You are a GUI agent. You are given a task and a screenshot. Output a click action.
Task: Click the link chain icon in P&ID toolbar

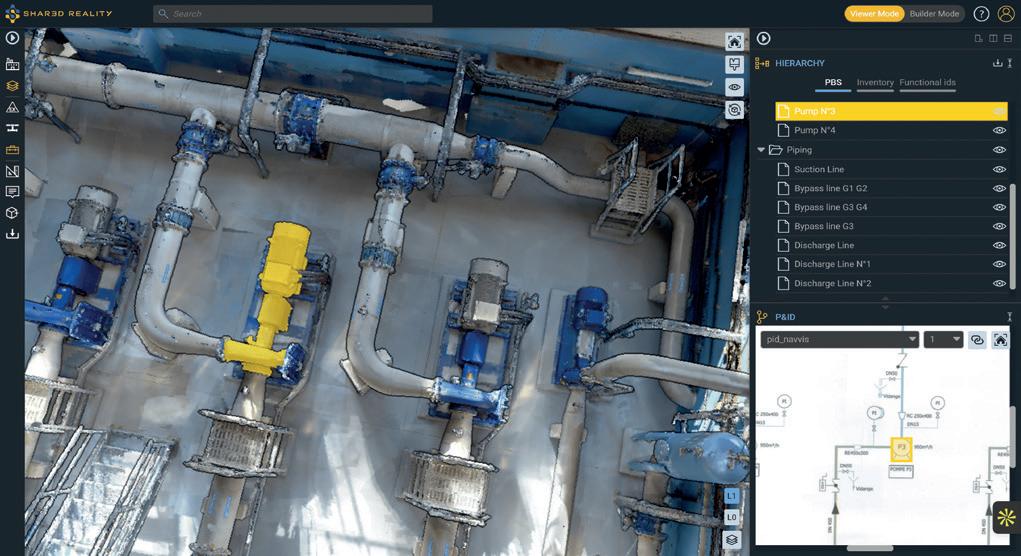pos(977,339)
